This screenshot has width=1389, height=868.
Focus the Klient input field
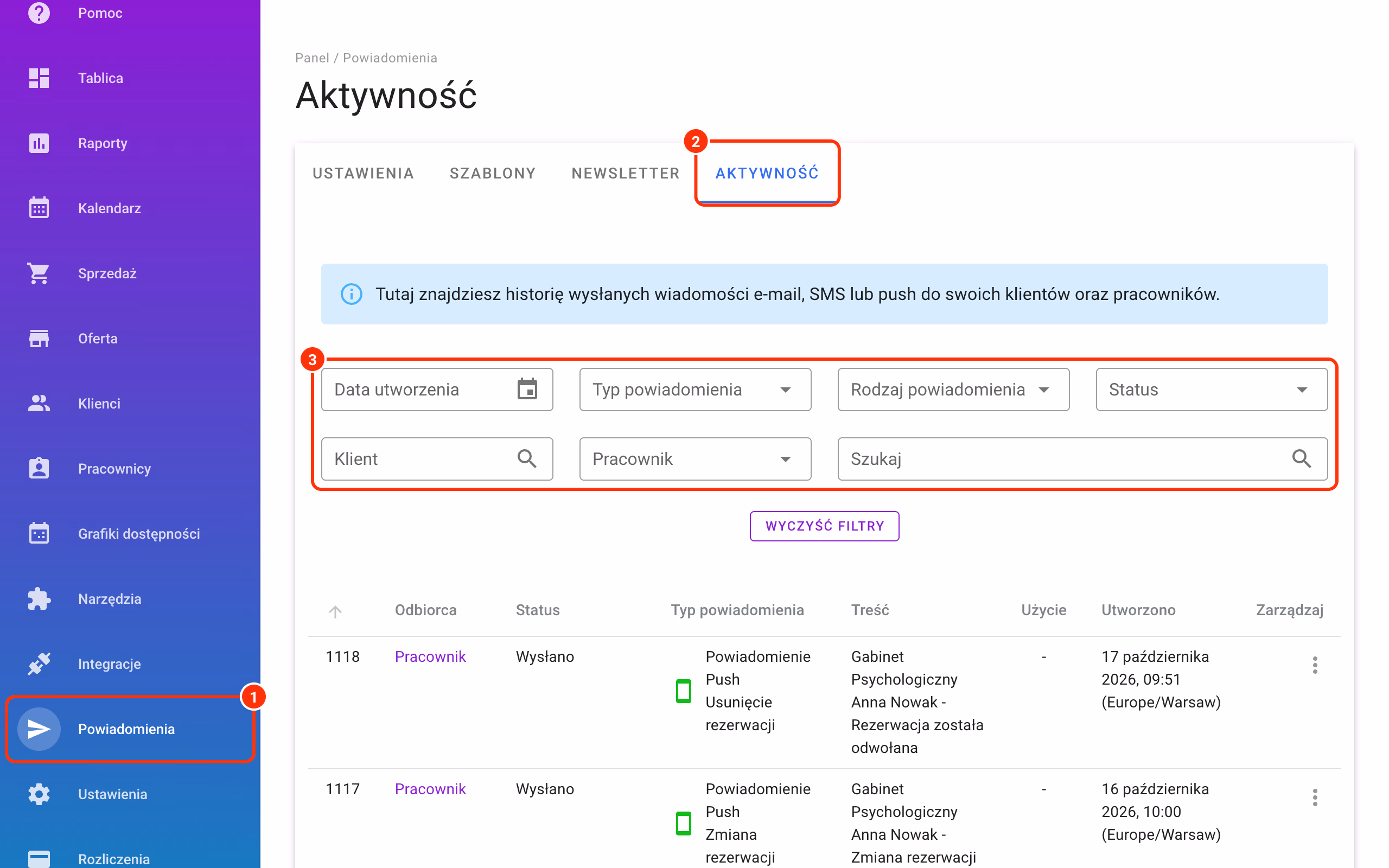[437, 459]
